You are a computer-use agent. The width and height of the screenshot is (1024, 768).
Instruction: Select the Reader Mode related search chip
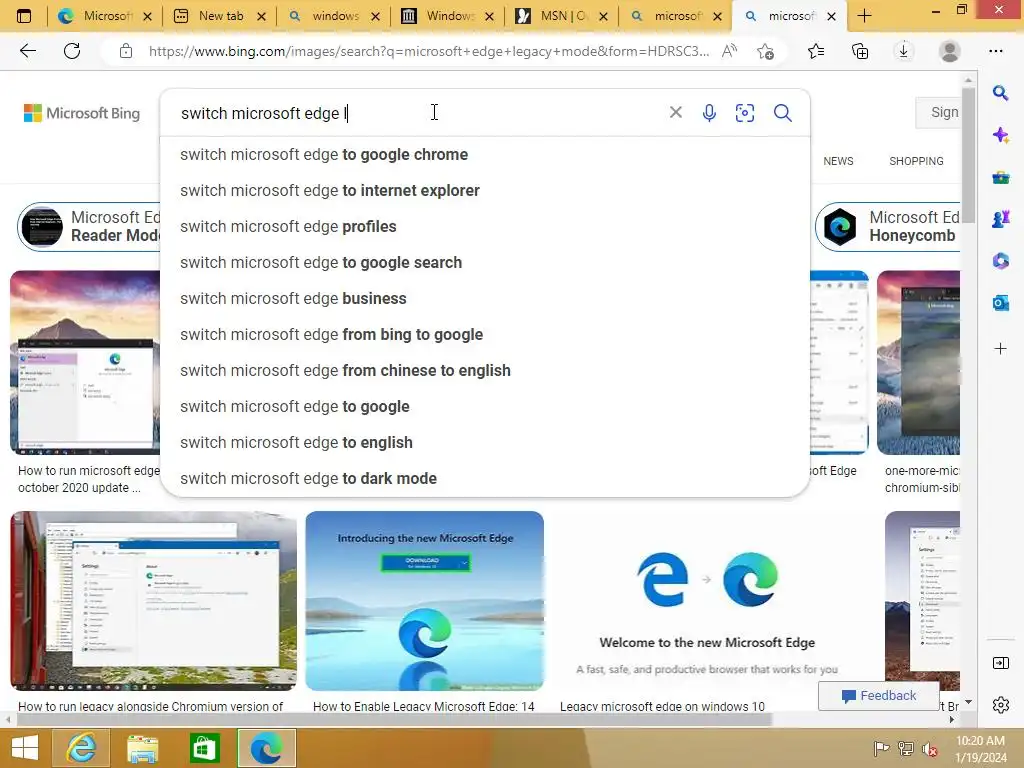[89, 227]
